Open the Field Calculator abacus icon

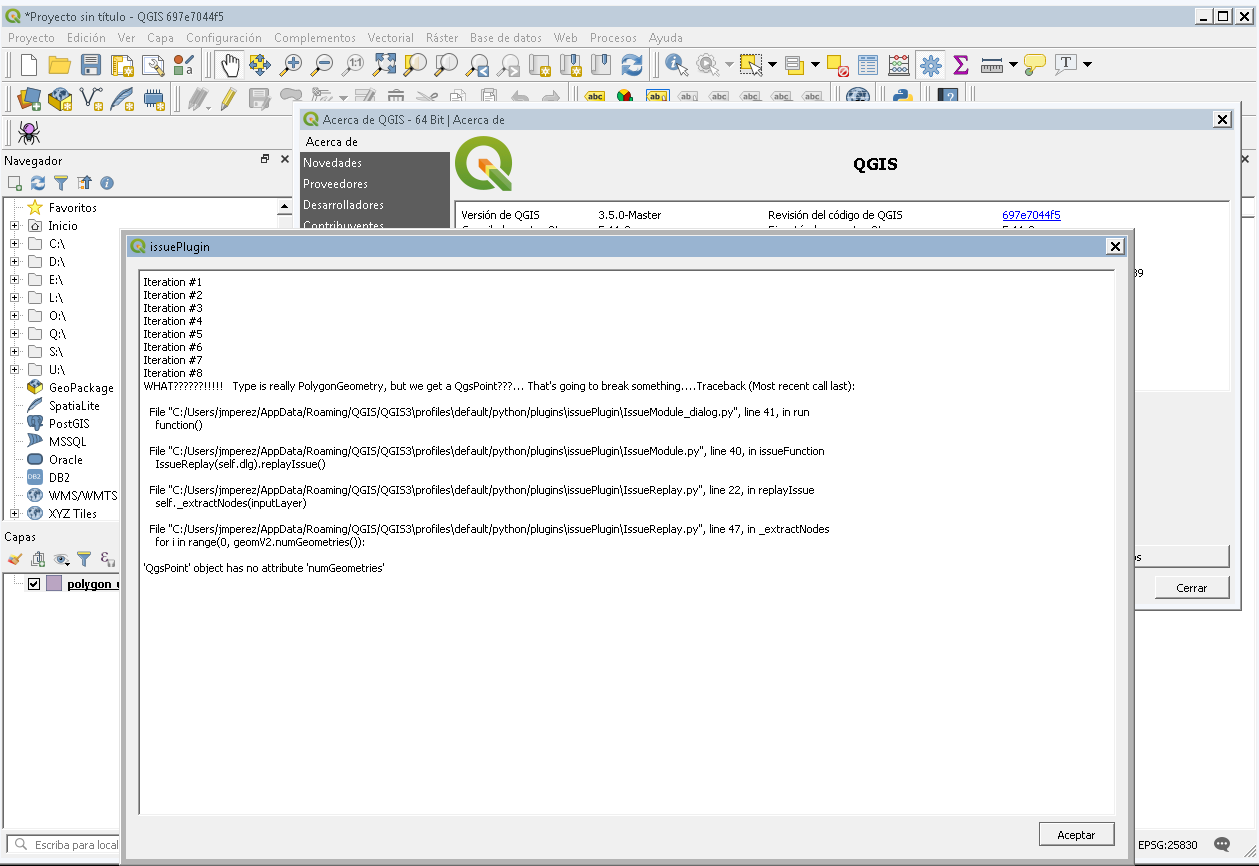pos(899,65)
